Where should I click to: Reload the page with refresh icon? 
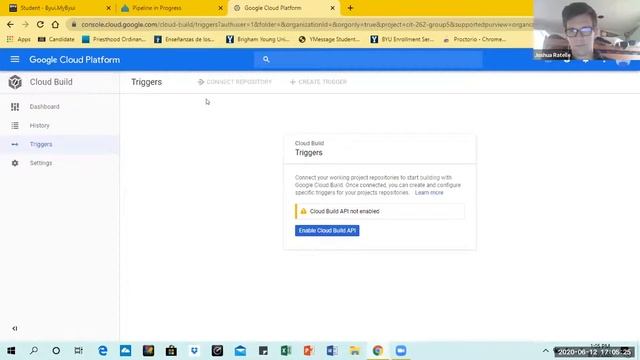40,24
